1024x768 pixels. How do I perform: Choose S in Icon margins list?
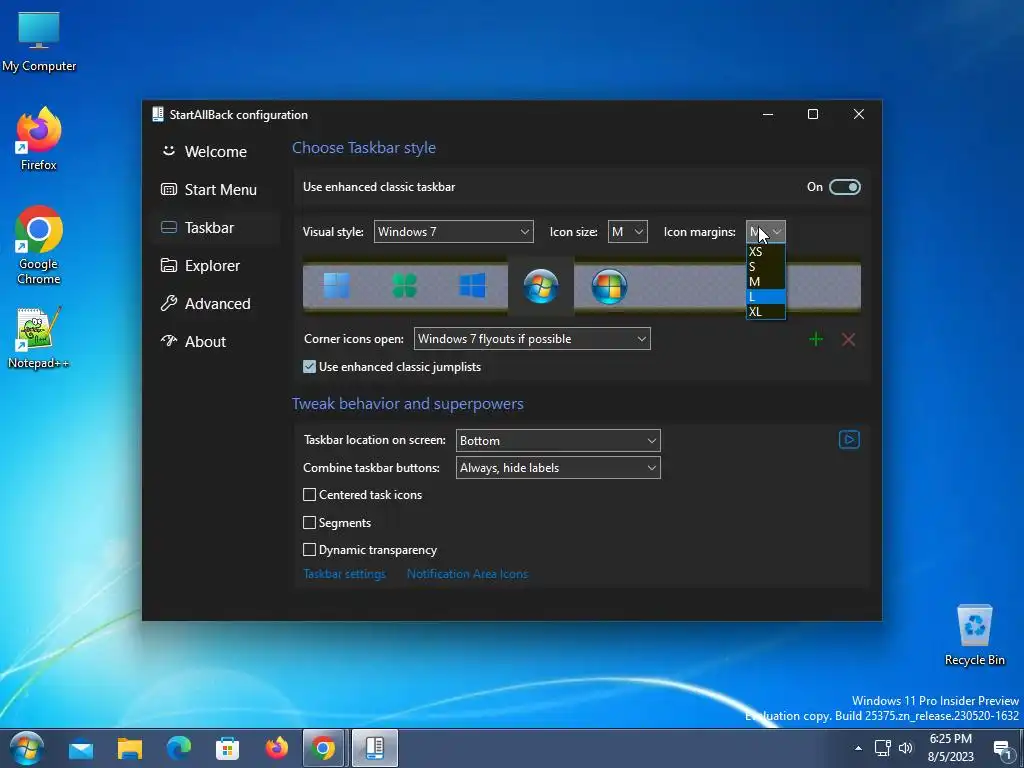(765, 266)
